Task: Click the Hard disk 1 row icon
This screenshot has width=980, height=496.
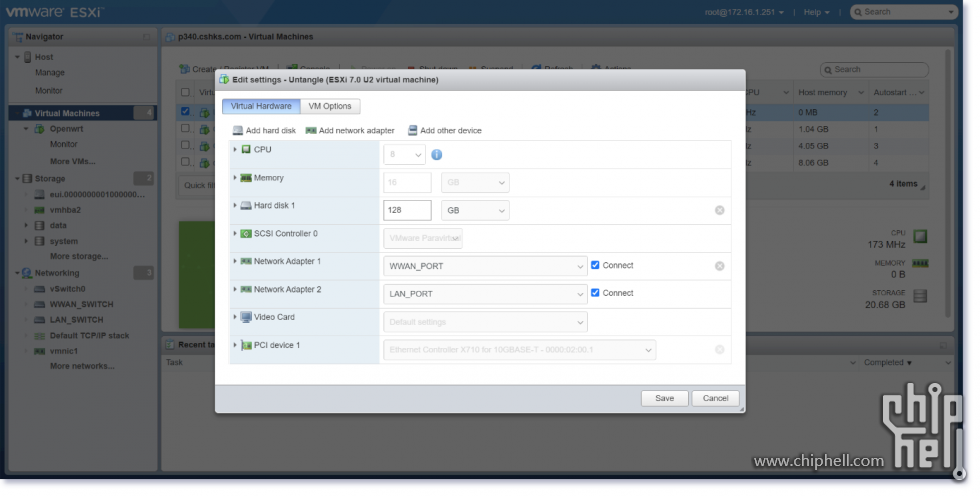Action: coord(246,206)
